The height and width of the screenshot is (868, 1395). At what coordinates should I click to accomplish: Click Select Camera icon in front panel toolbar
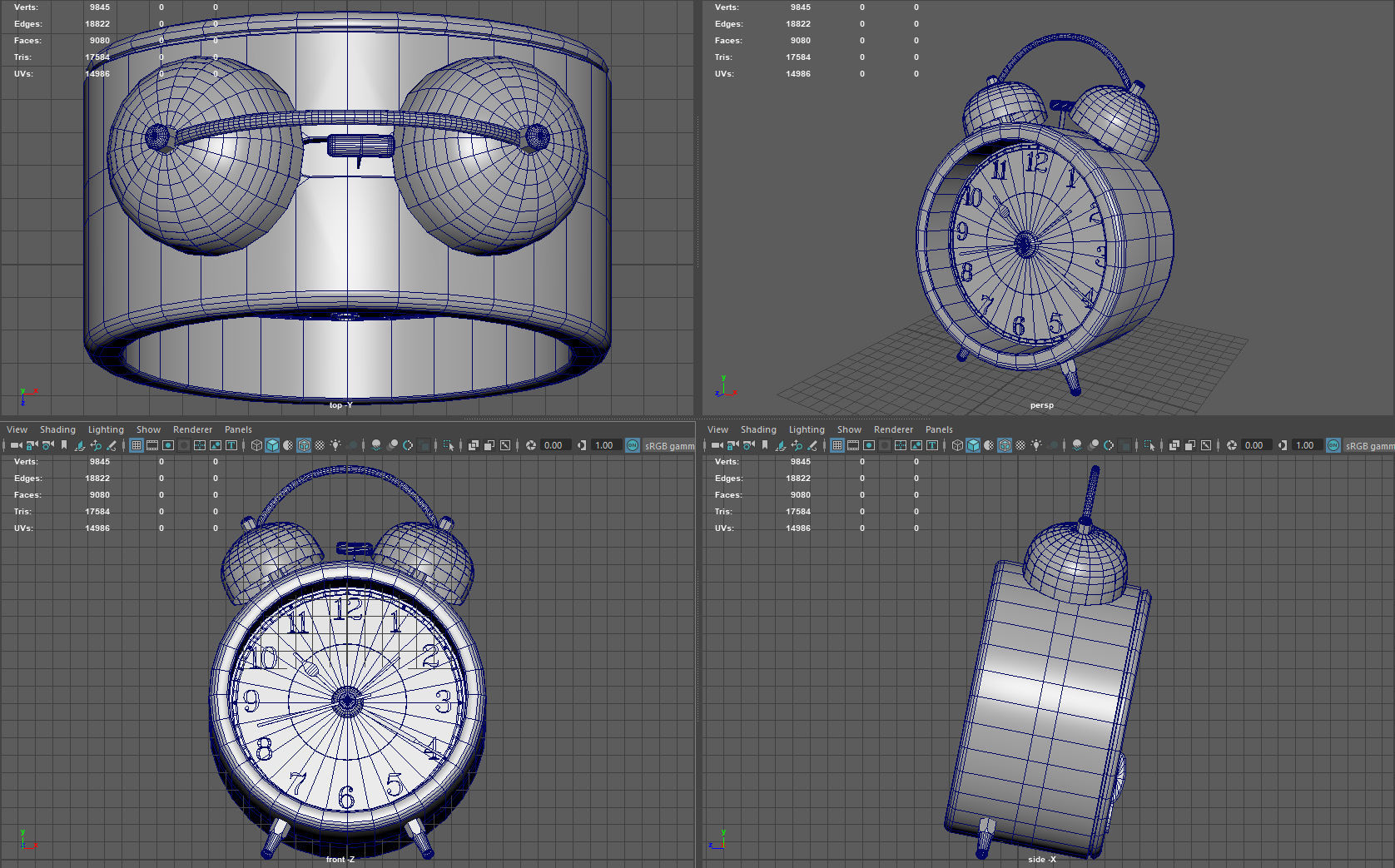[x=16, y=445]
